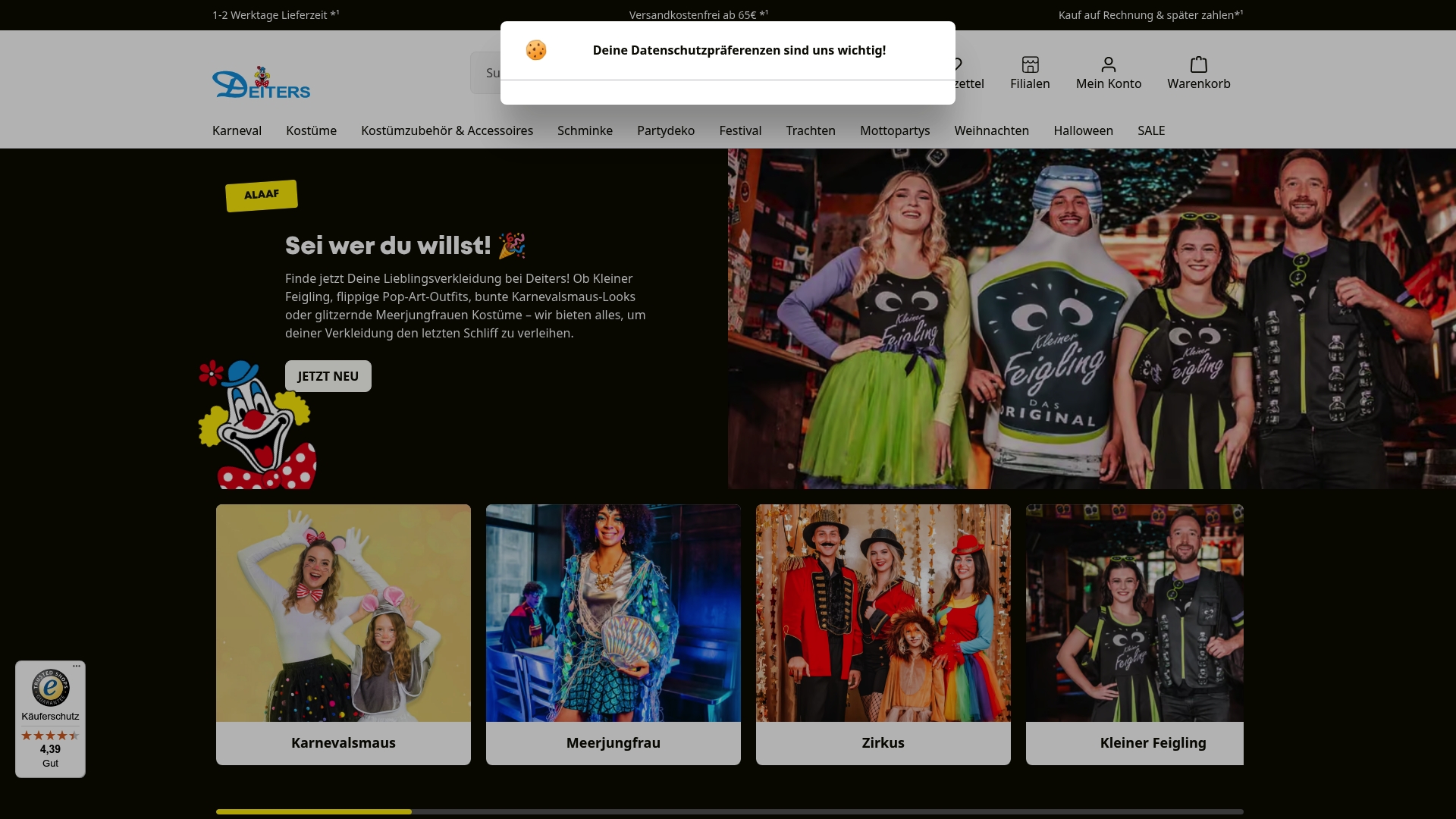Click the yellow ALAAF badge
The width and height of the screenshot is (1456, 819).
[262, 196]
